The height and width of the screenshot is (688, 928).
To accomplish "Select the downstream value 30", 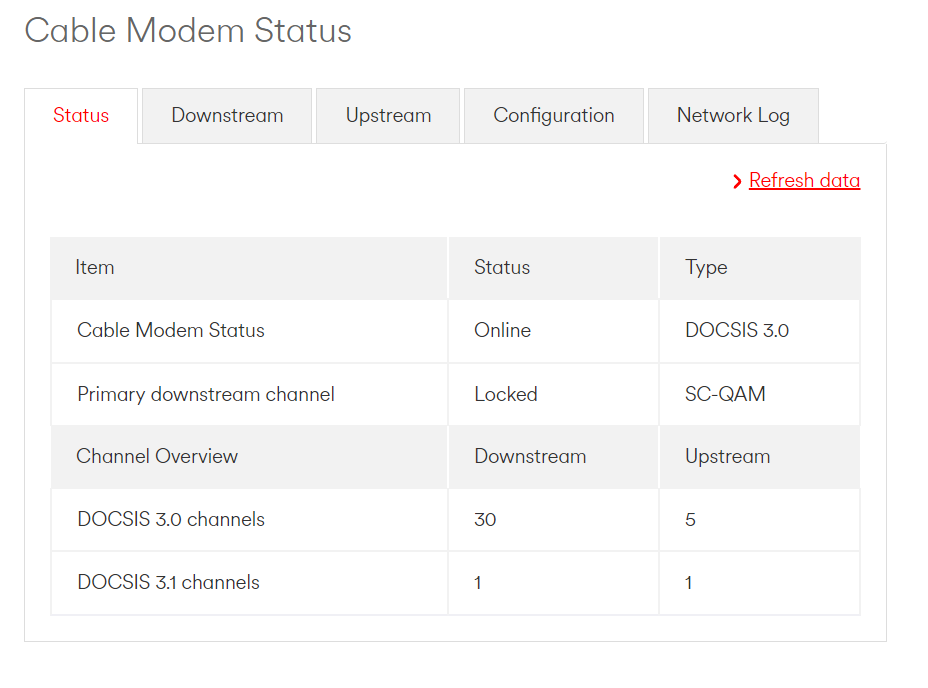I will click(x=485, y=520).
